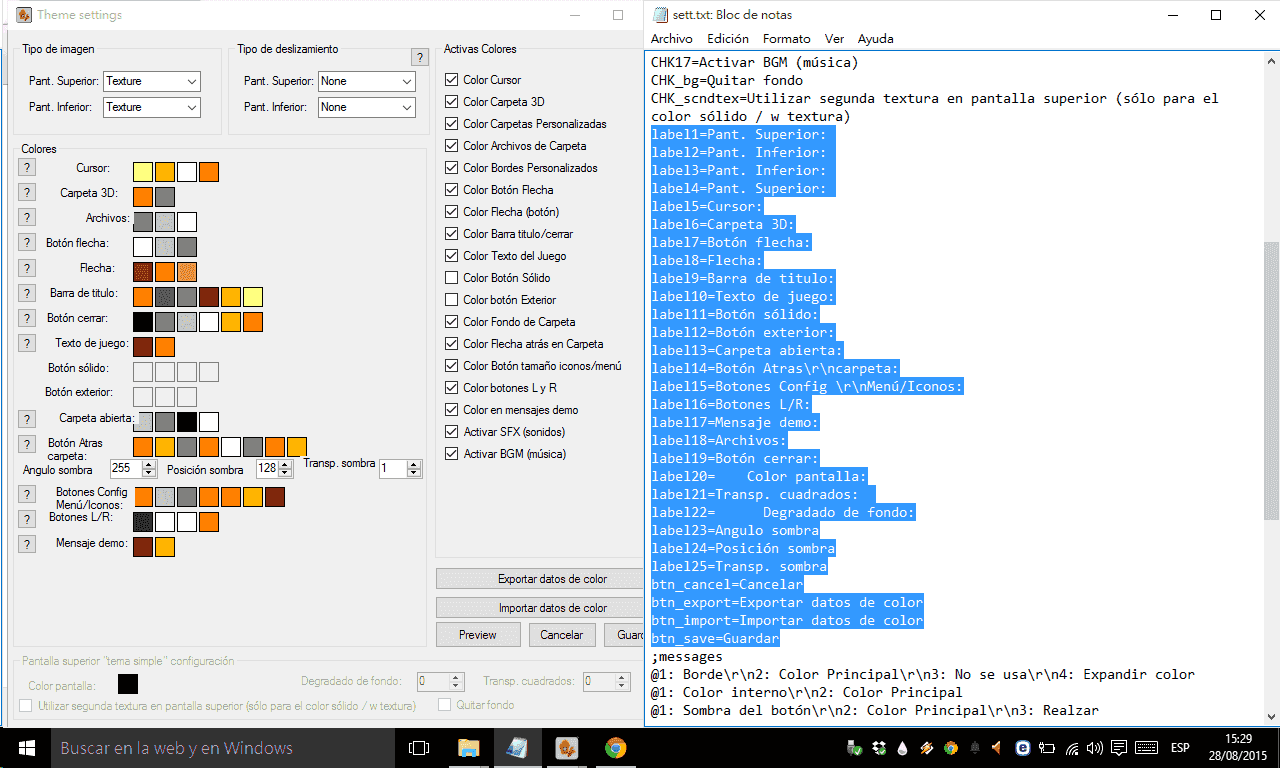1280x768 pixels.
Task: Select the first orange Carpeta 3D swatch
Action: [143, 196]
